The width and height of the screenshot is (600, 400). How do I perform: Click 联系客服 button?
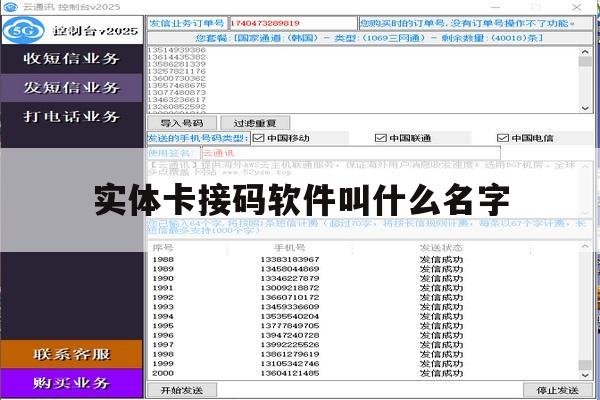point(72,354)
